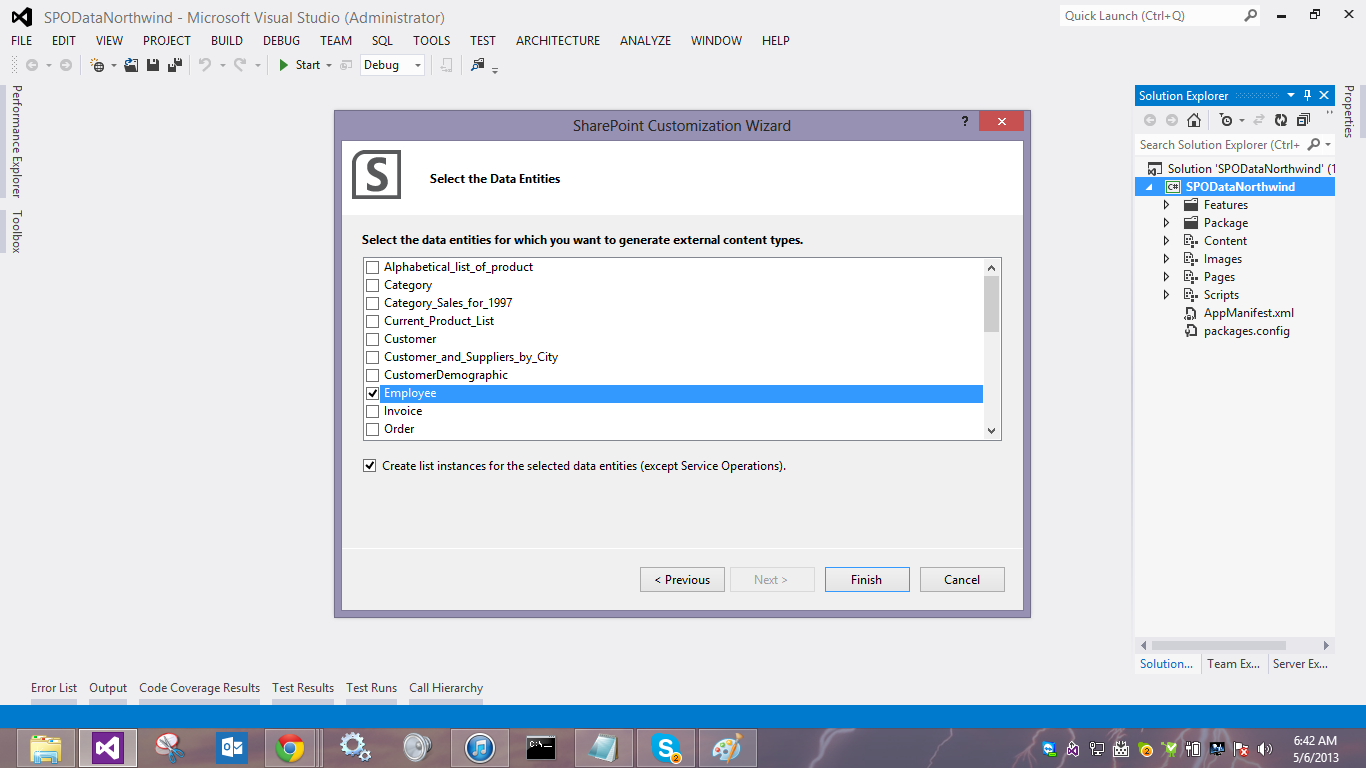Screen dimensions: 1366x768
Task: Expand the Pages node
Action: pyautogui.click(x=1166, y=277)
